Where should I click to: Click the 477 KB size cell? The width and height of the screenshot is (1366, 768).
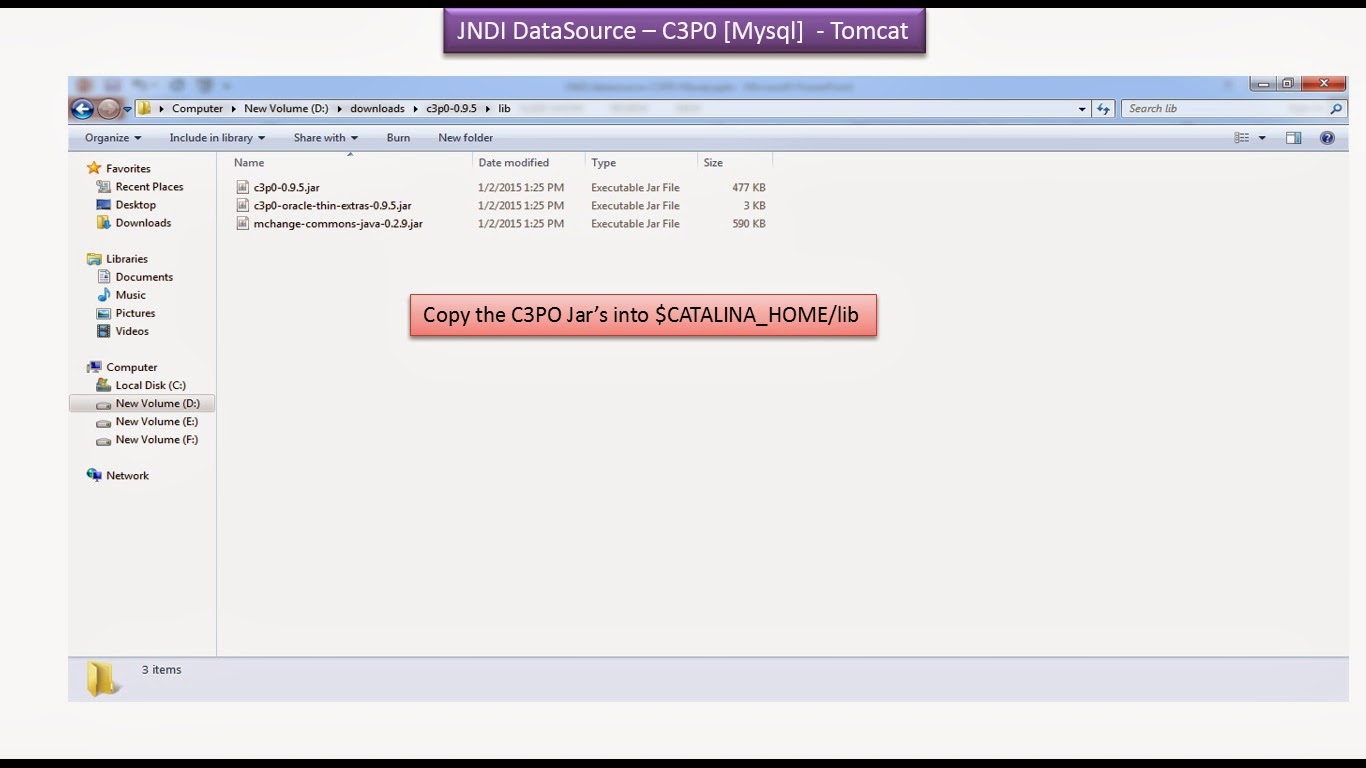tap(749, 187)
